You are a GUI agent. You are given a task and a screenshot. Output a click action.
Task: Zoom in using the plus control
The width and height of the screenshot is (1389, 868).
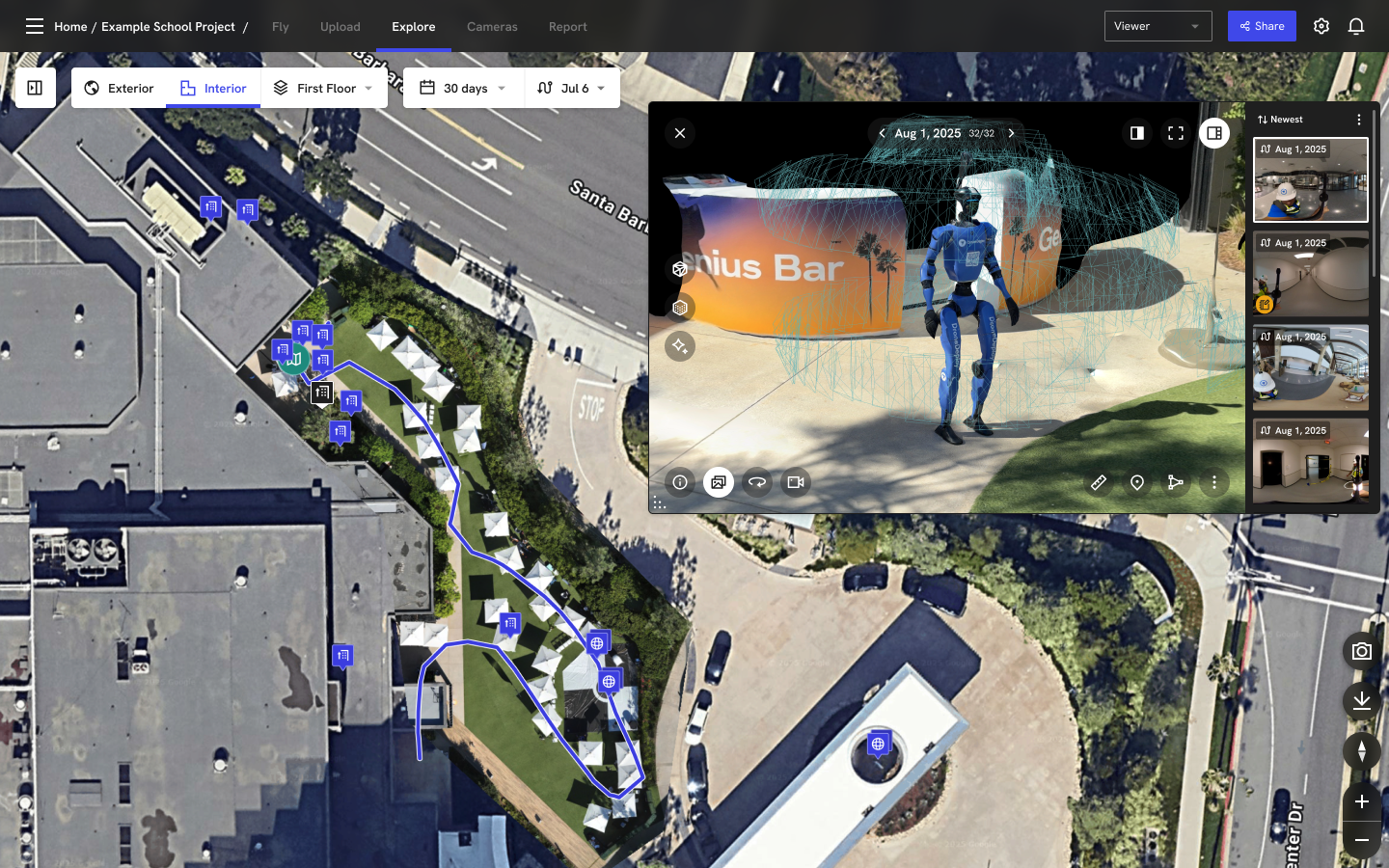[1361, 801]
